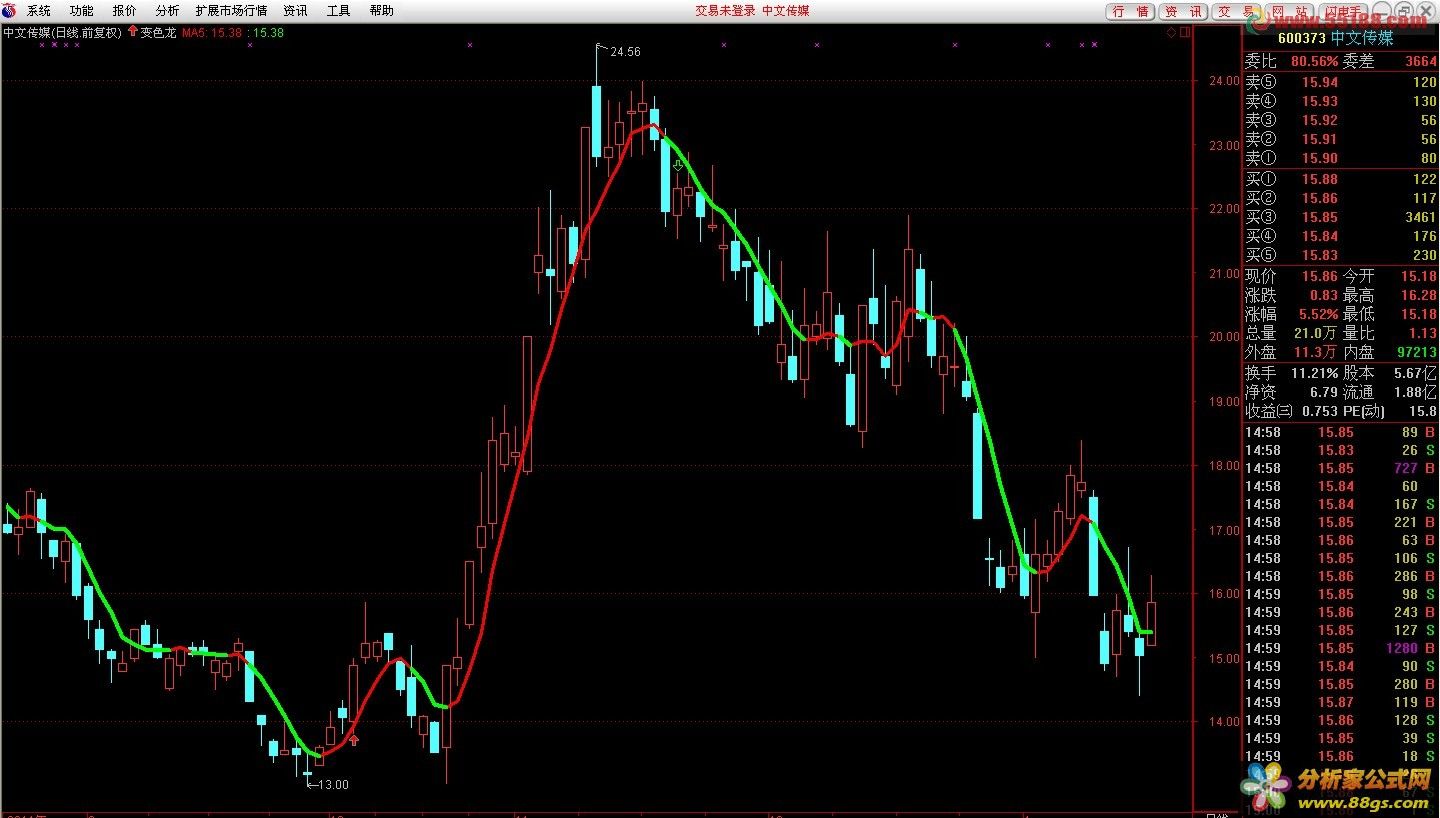The width and height of the screenshot is (1440, 818).
Task: Click the green down-arrow sell signal marker
Action: click(678, 165)
